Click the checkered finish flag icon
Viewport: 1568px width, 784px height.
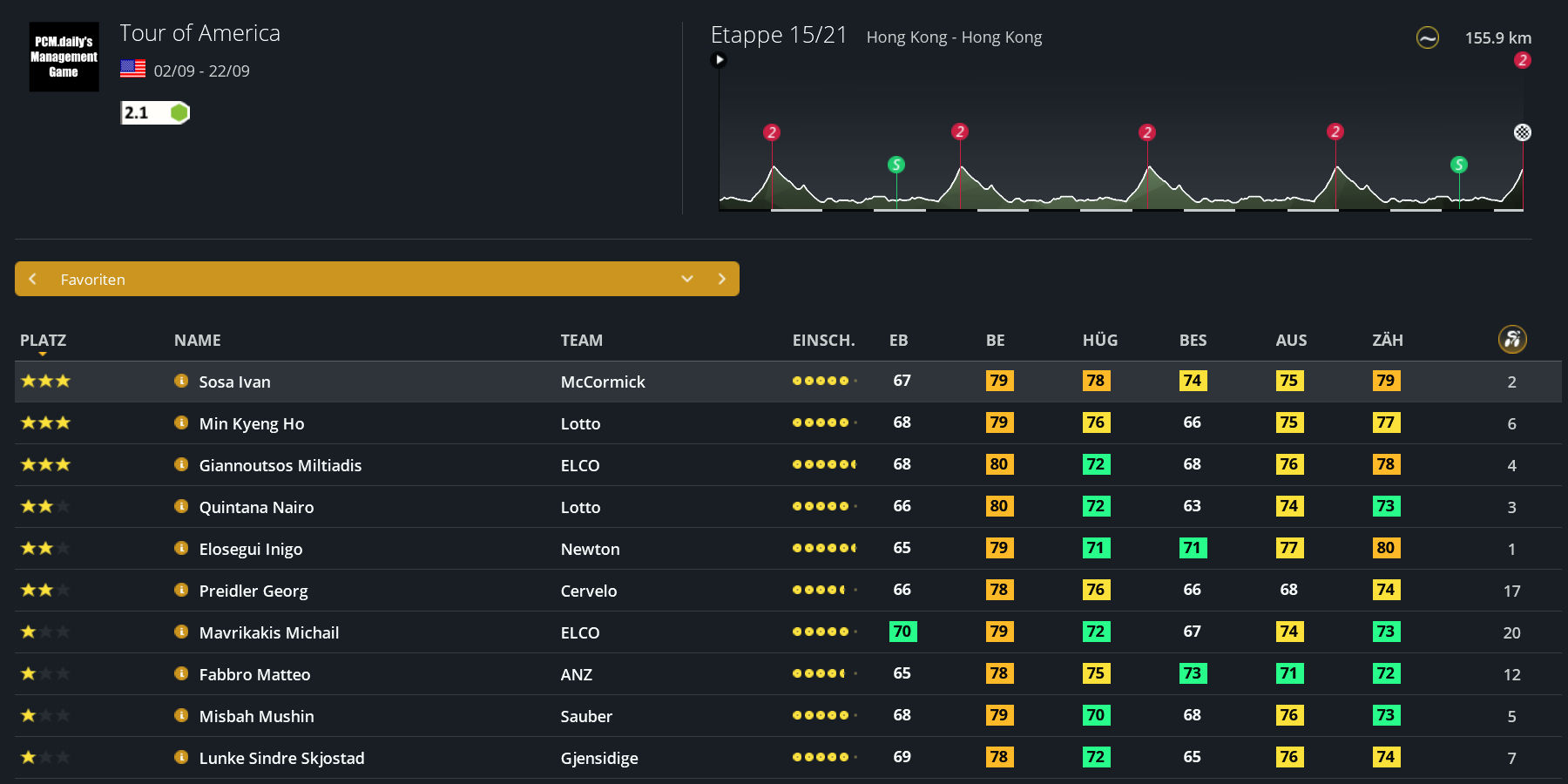[x=1522, y=132]
